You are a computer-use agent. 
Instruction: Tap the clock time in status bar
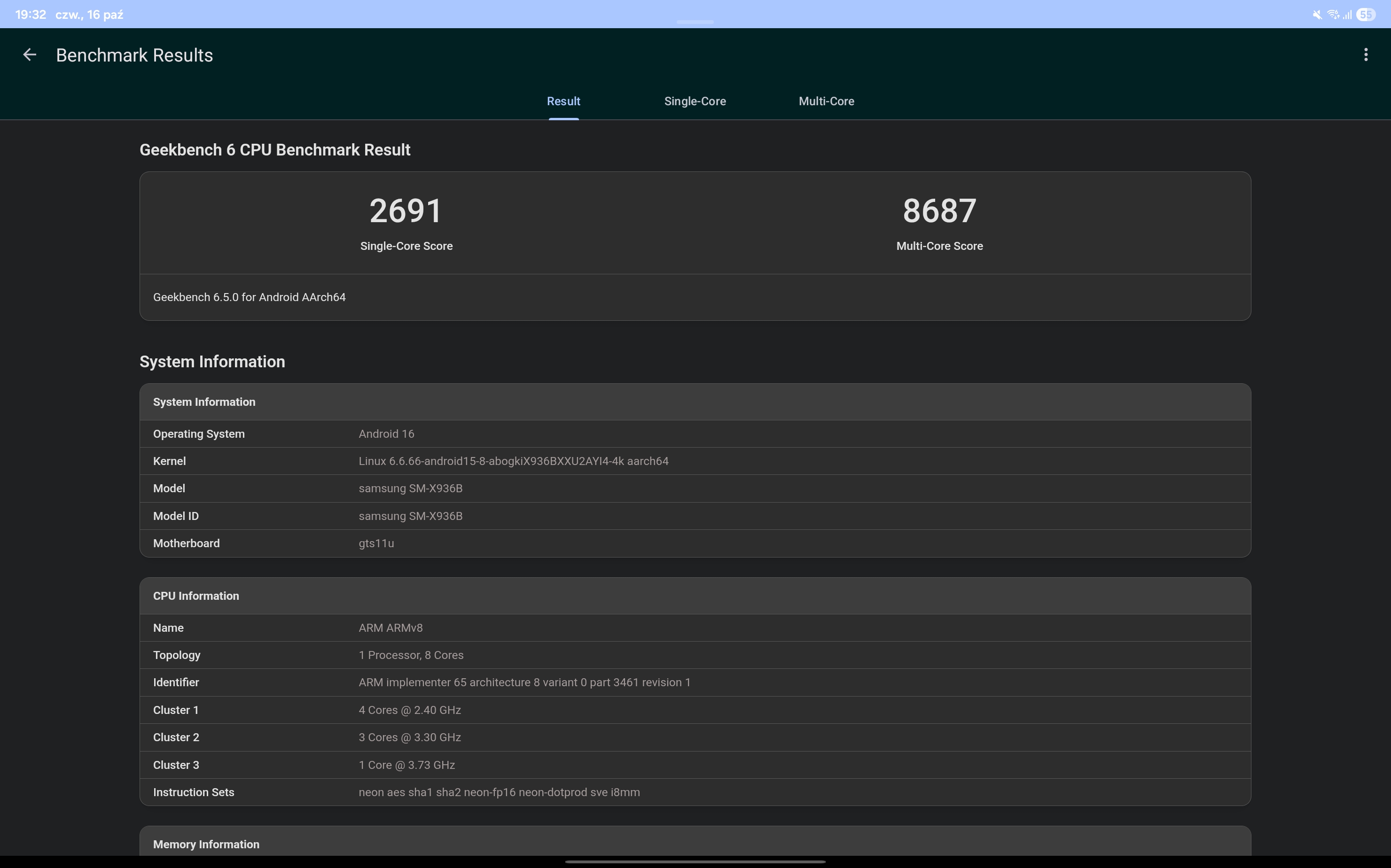(31, 15)
